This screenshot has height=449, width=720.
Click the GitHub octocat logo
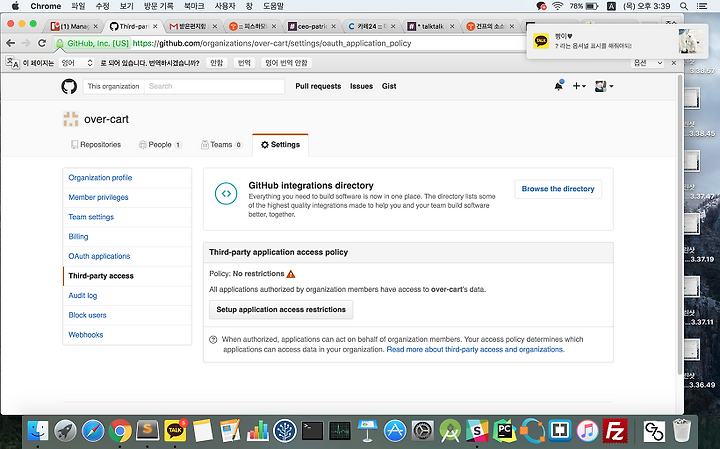click(69, 86)
